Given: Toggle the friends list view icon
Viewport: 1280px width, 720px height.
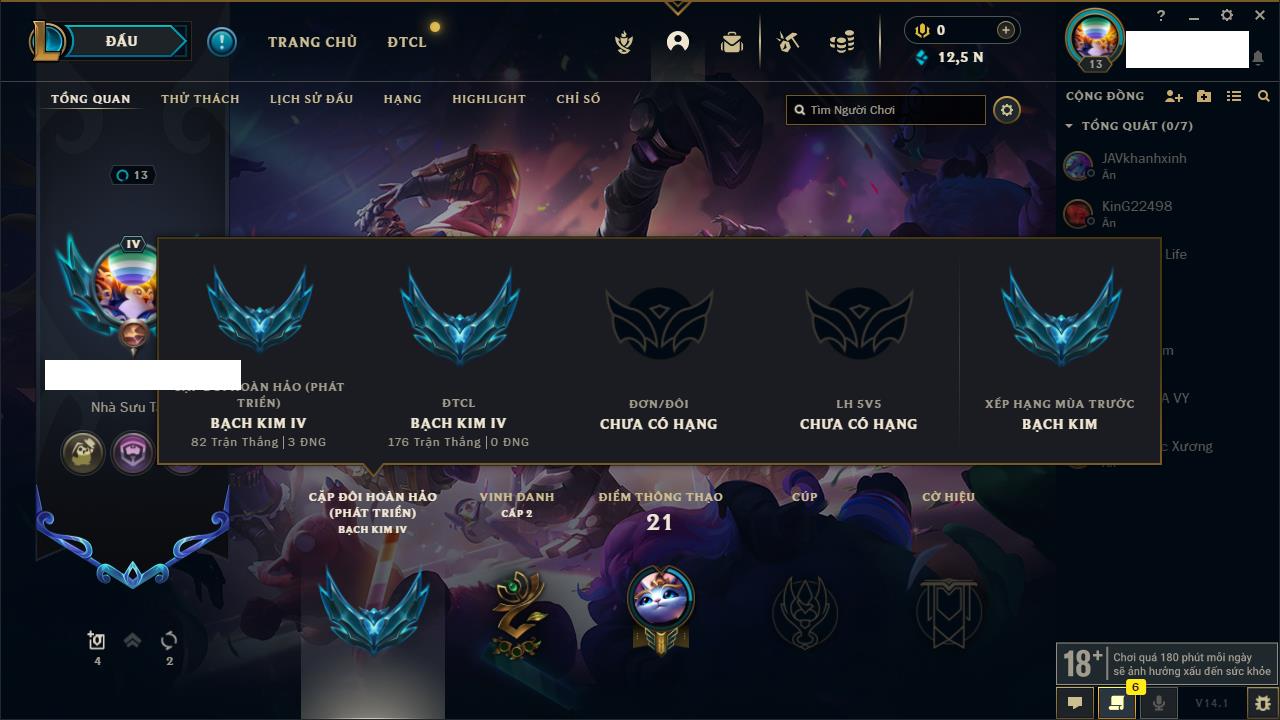Looking at the screenshot, I should pyautogui.click(x=1234, y=96).
